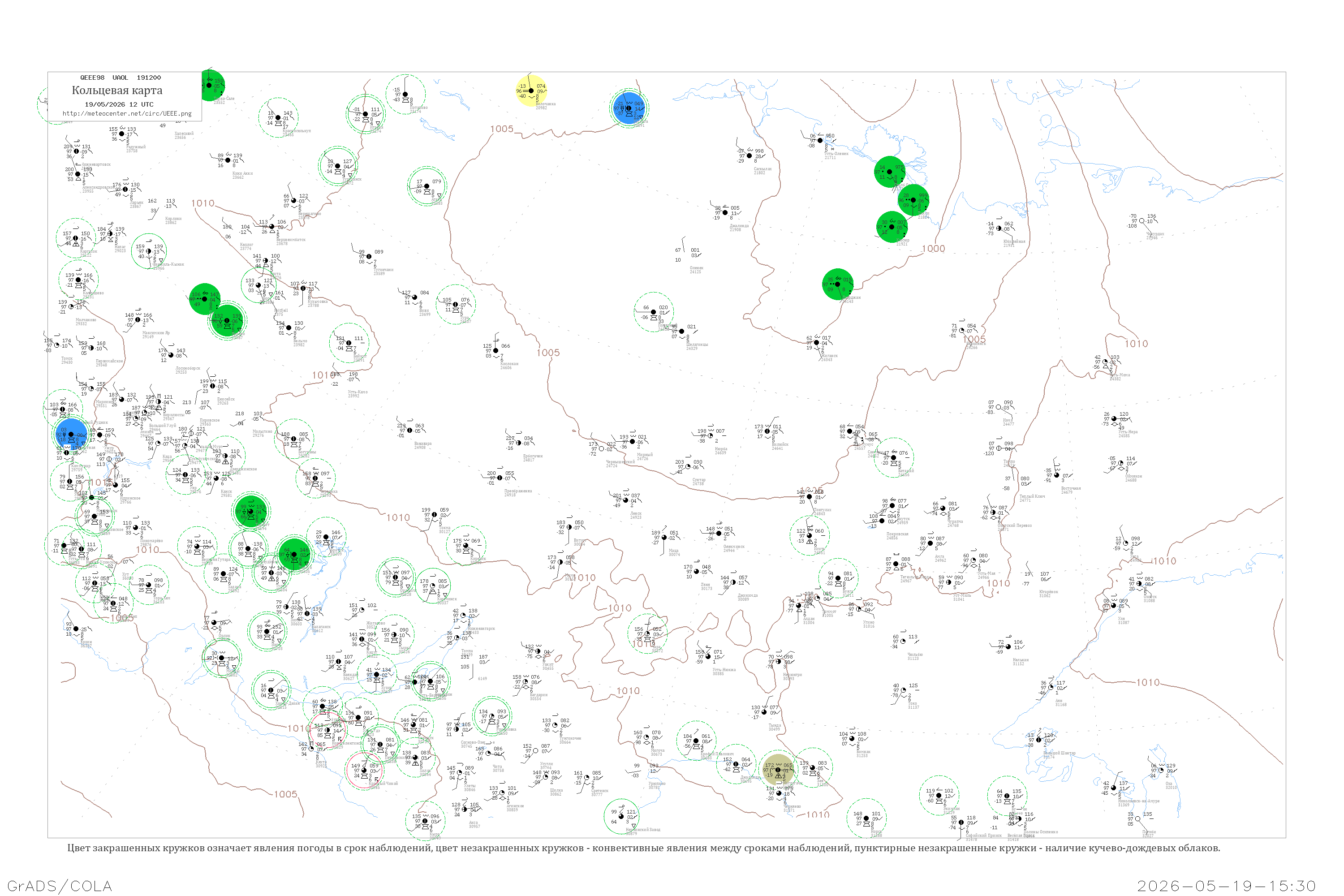Viewport: 1344px width, 896px height.
Task: Select the 'Аян' station name
Action: 1059,700
